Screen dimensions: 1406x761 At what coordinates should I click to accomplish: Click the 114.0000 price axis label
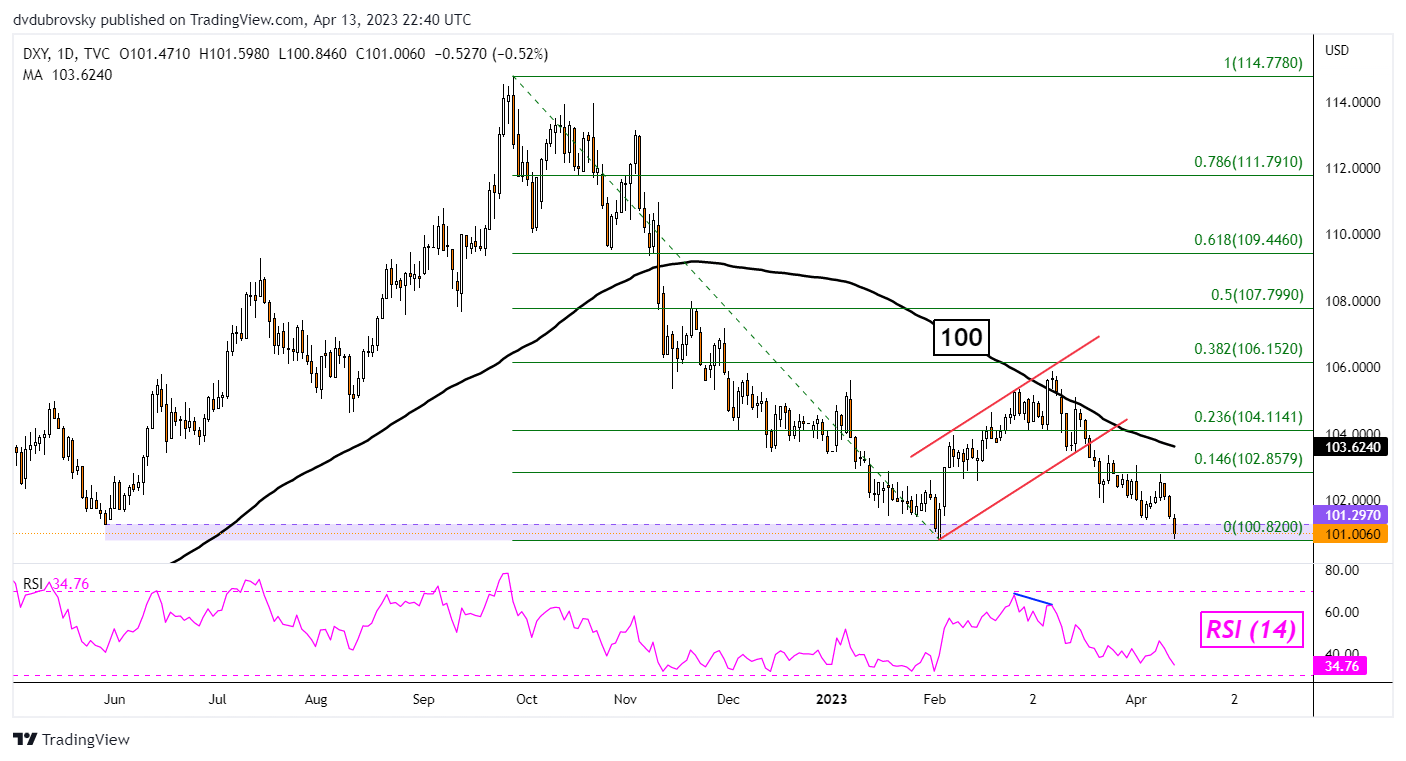pyautogui.click(x=1355, y=102)
